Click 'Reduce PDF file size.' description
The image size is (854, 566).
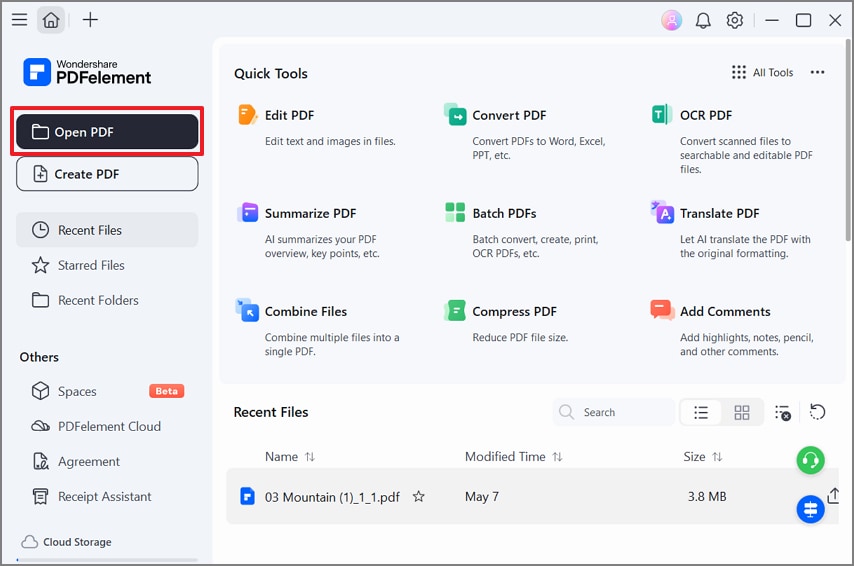click(520, 337)
